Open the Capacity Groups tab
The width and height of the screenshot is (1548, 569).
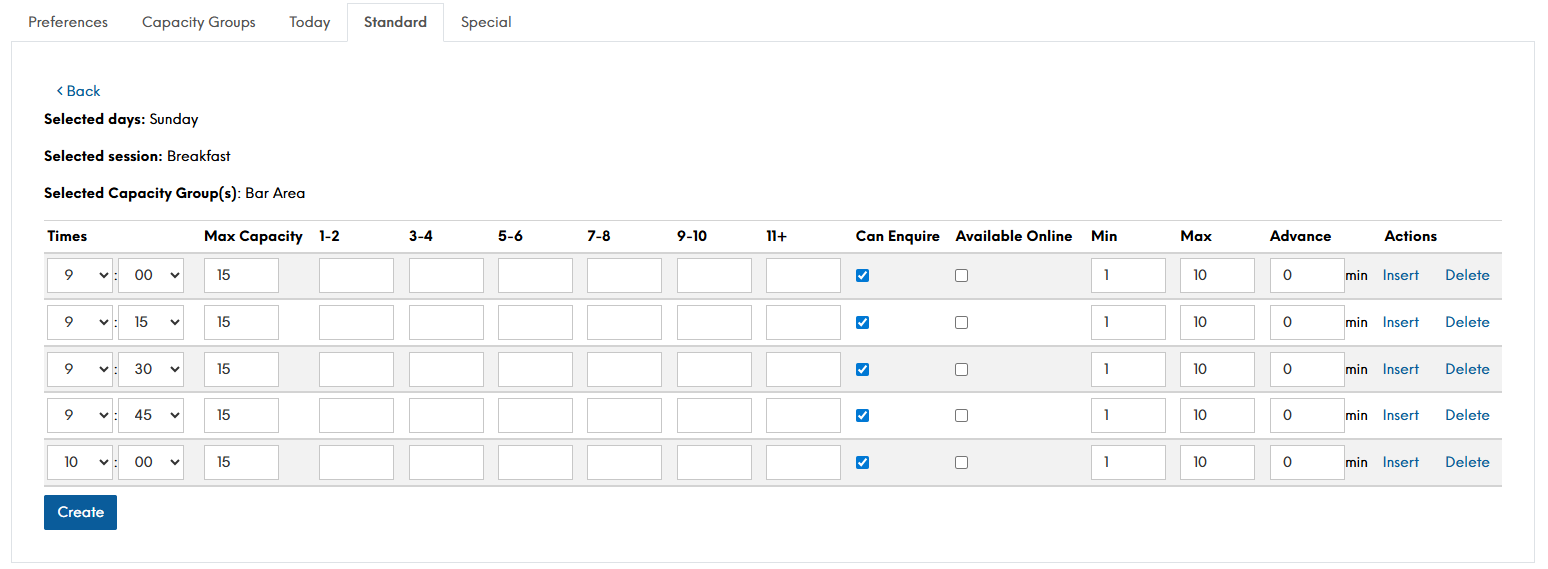(198, 22)
